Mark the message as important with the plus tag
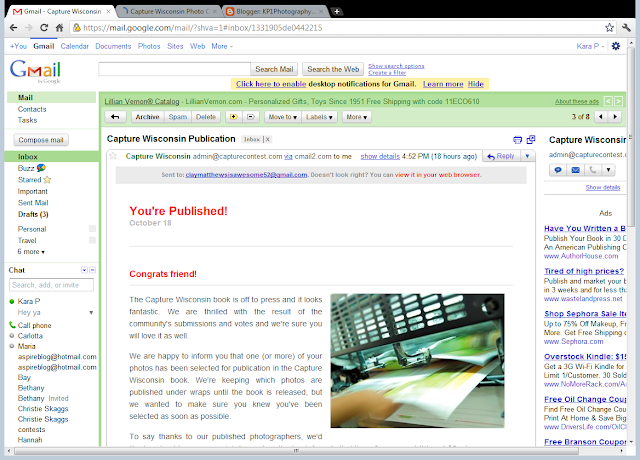 (x=233, y=117)
